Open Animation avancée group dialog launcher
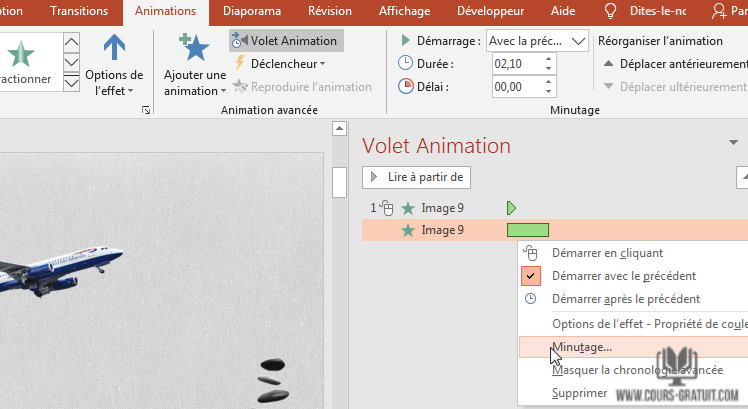Viewport: 748px width, 409px height. tap(146, 110)
